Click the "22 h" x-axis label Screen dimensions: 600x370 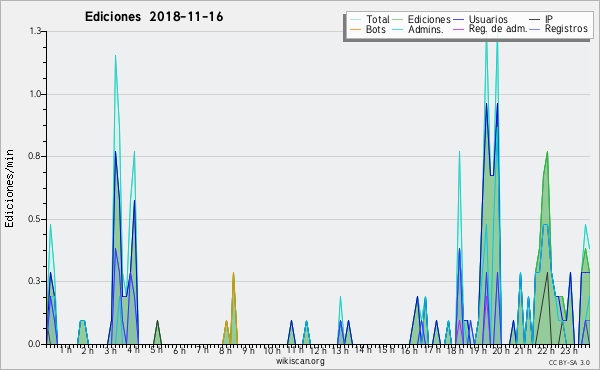546,351
